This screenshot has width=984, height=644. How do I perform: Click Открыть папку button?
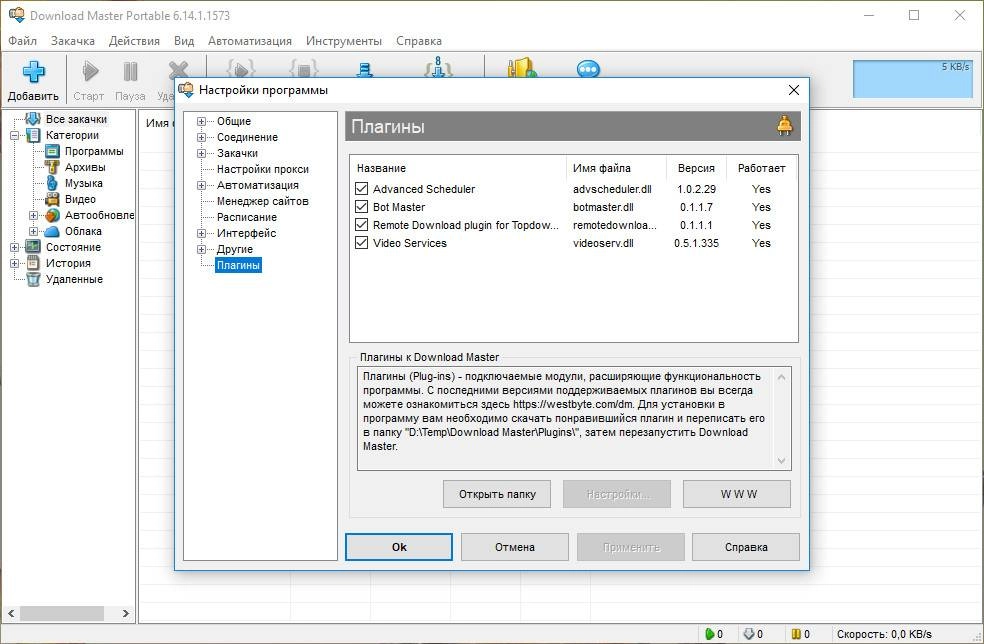497,494
